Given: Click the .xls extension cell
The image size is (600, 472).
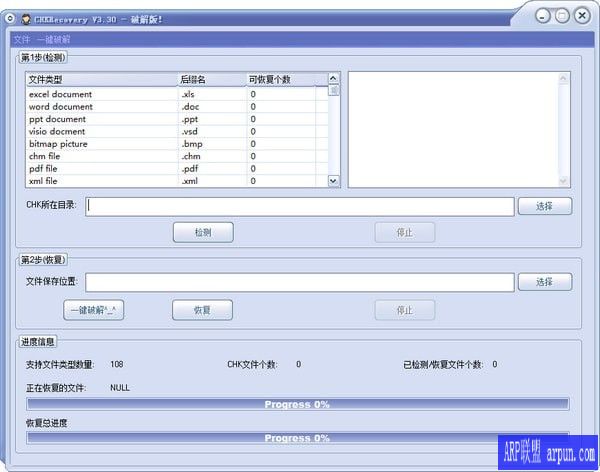Looking at the screenshot, I should tap(212, 94).
